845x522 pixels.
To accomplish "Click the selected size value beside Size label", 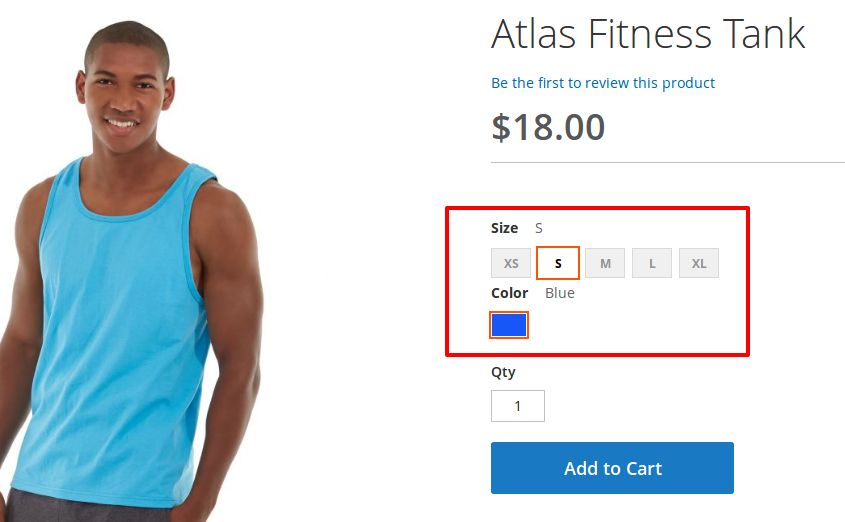I will 539,228.
